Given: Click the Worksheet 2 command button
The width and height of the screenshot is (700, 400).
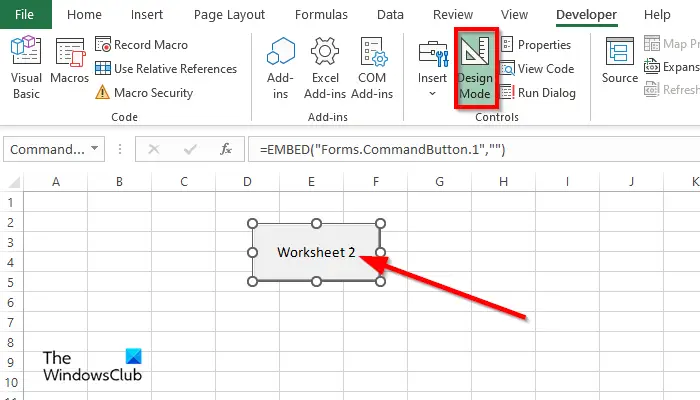Looking at the screenshot, I should pyautogui.click(x=316, y=252).
